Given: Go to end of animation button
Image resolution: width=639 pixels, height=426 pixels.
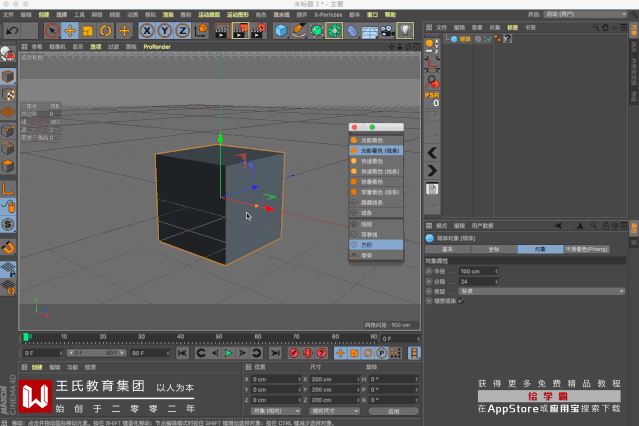Looking at the screenshot, I should (x=275, y=353).
